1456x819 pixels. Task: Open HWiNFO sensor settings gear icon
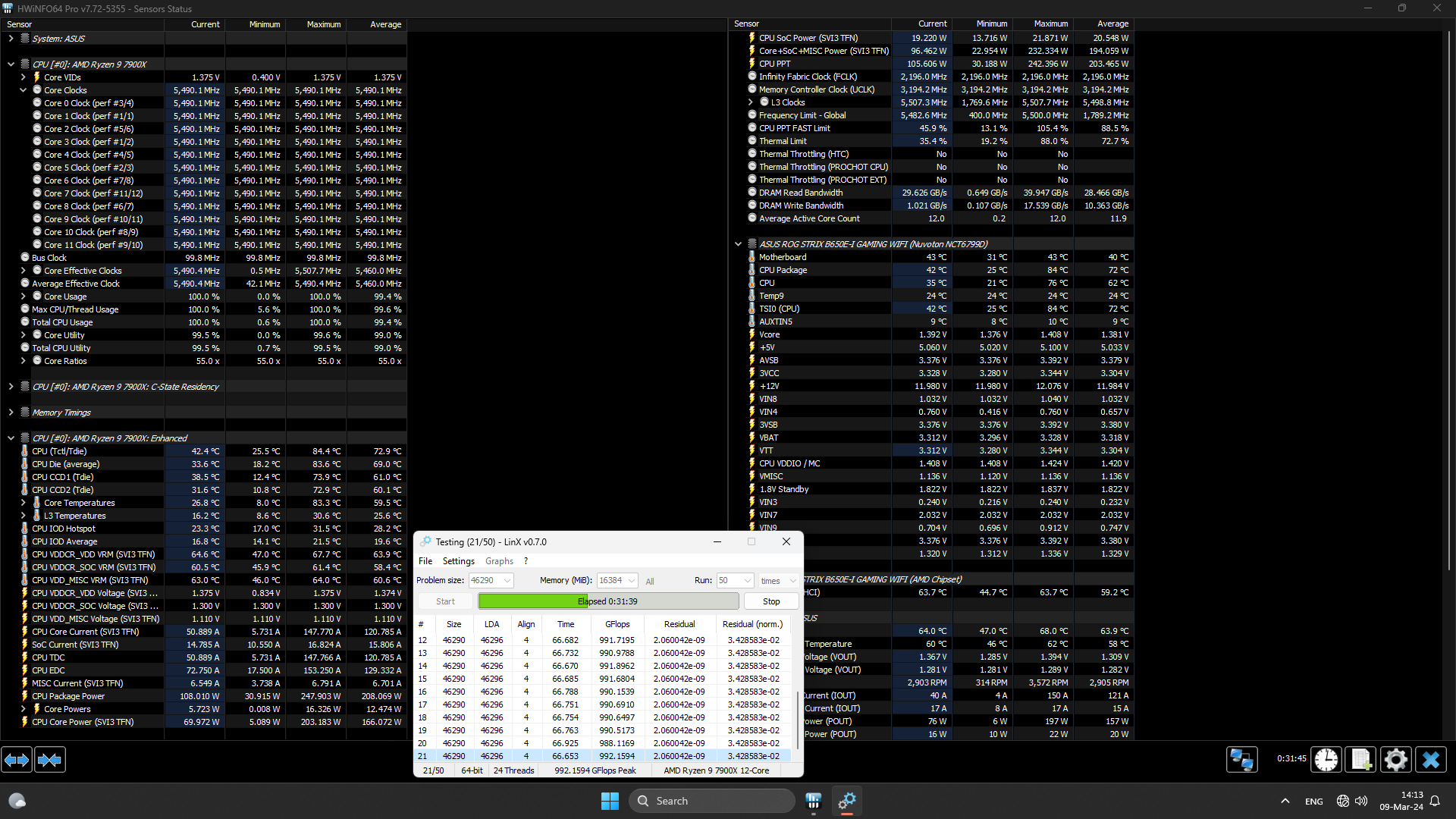coord(1395,759)
